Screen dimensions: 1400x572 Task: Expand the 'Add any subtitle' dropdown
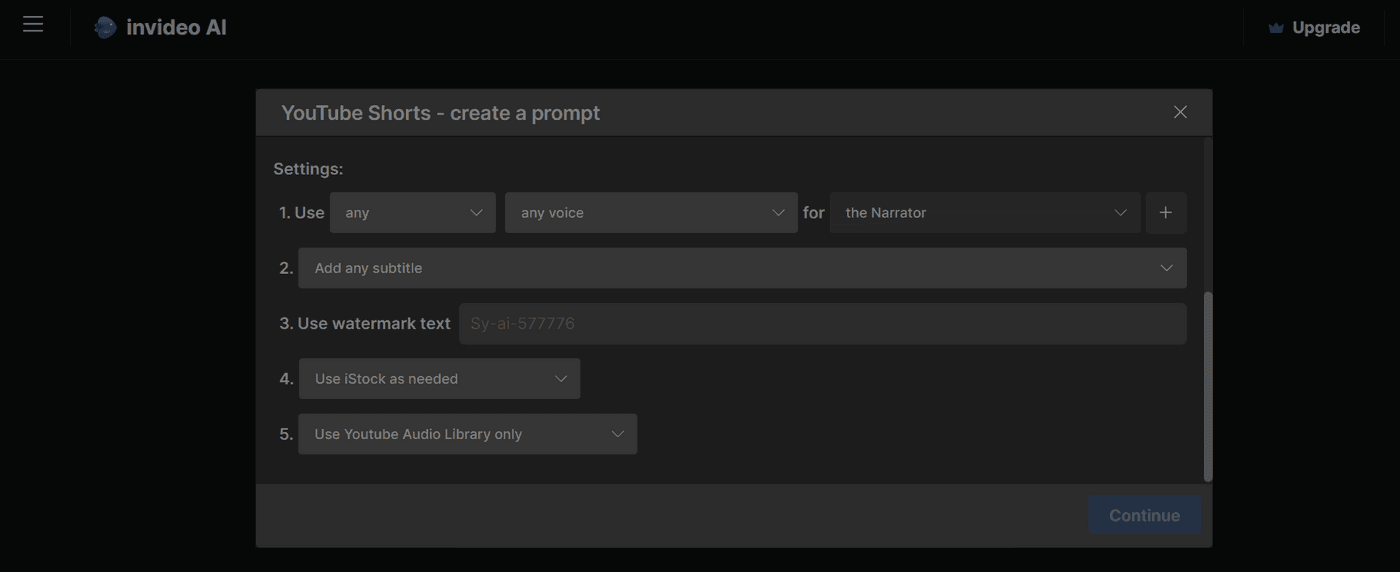coord(742,268)
